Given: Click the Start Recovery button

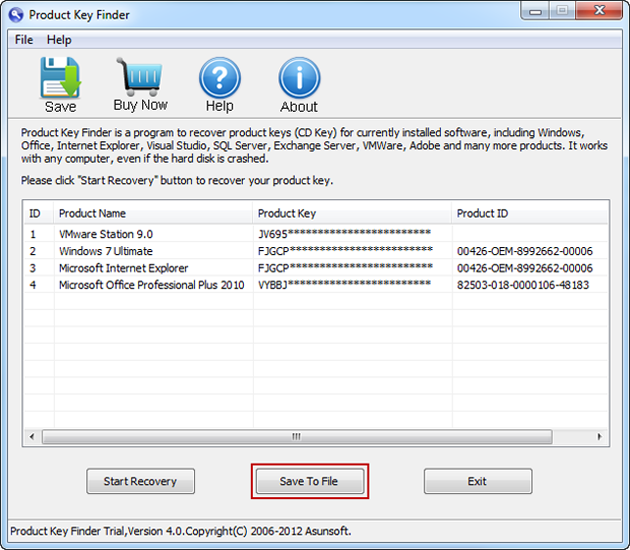Looking at the screenshot, I should coord(140,481).
